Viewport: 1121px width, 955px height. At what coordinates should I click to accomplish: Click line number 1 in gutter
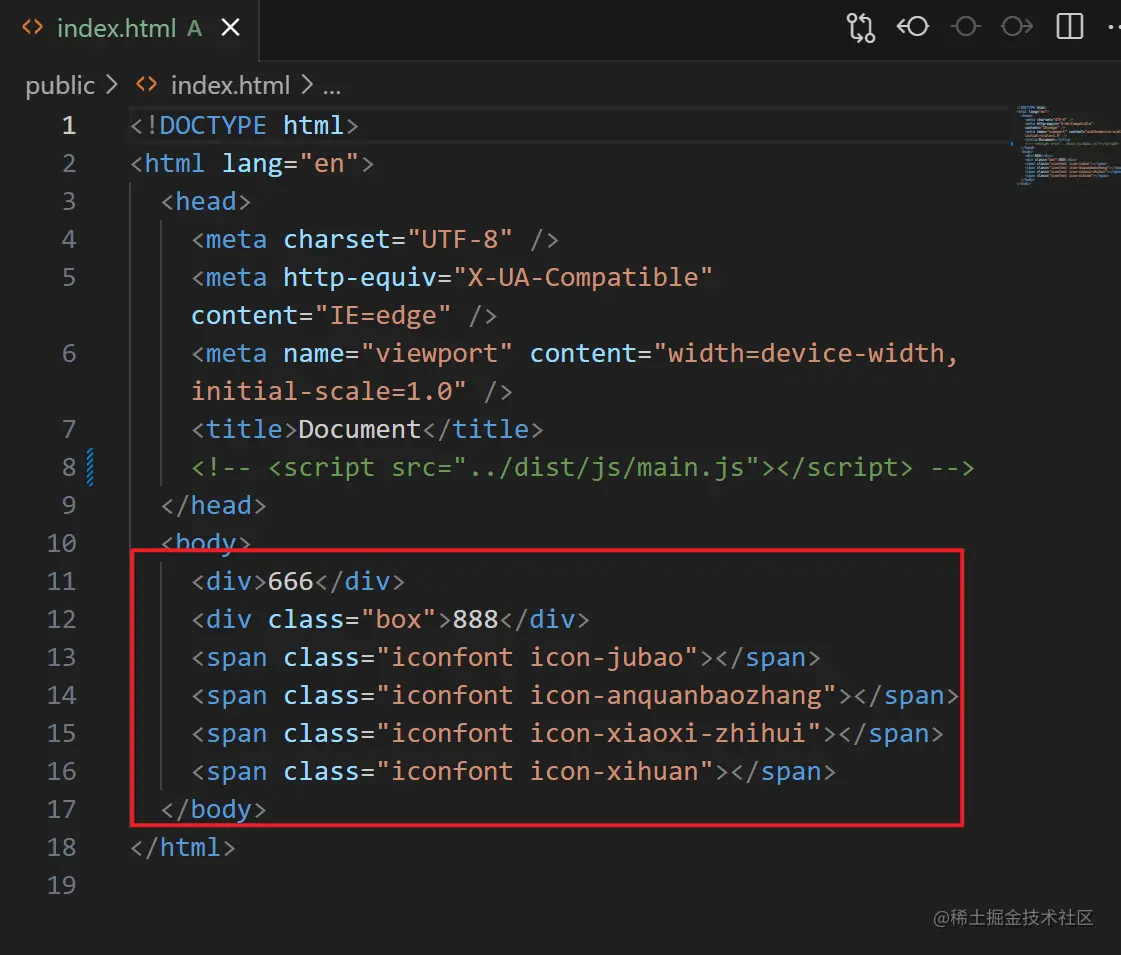(x=69, y=126)
